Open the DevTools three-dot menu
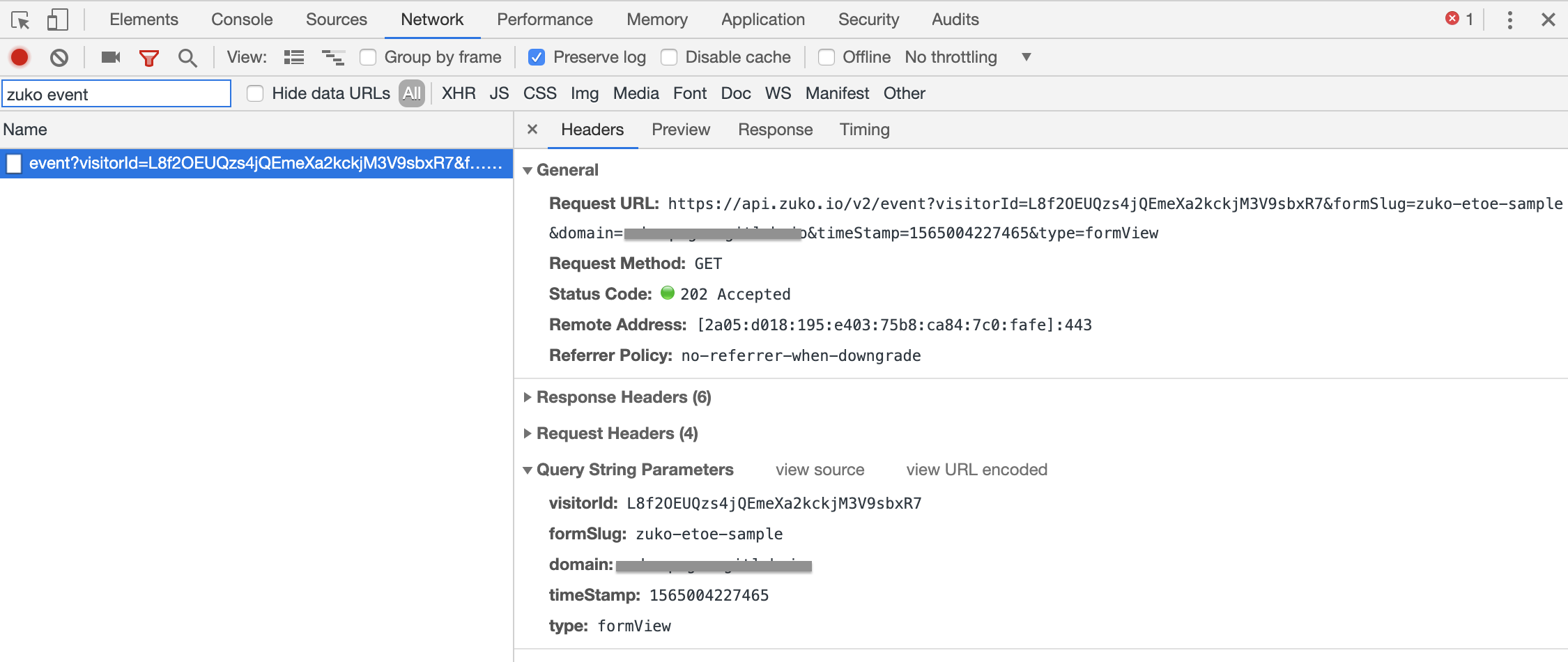 [1509, 20]
